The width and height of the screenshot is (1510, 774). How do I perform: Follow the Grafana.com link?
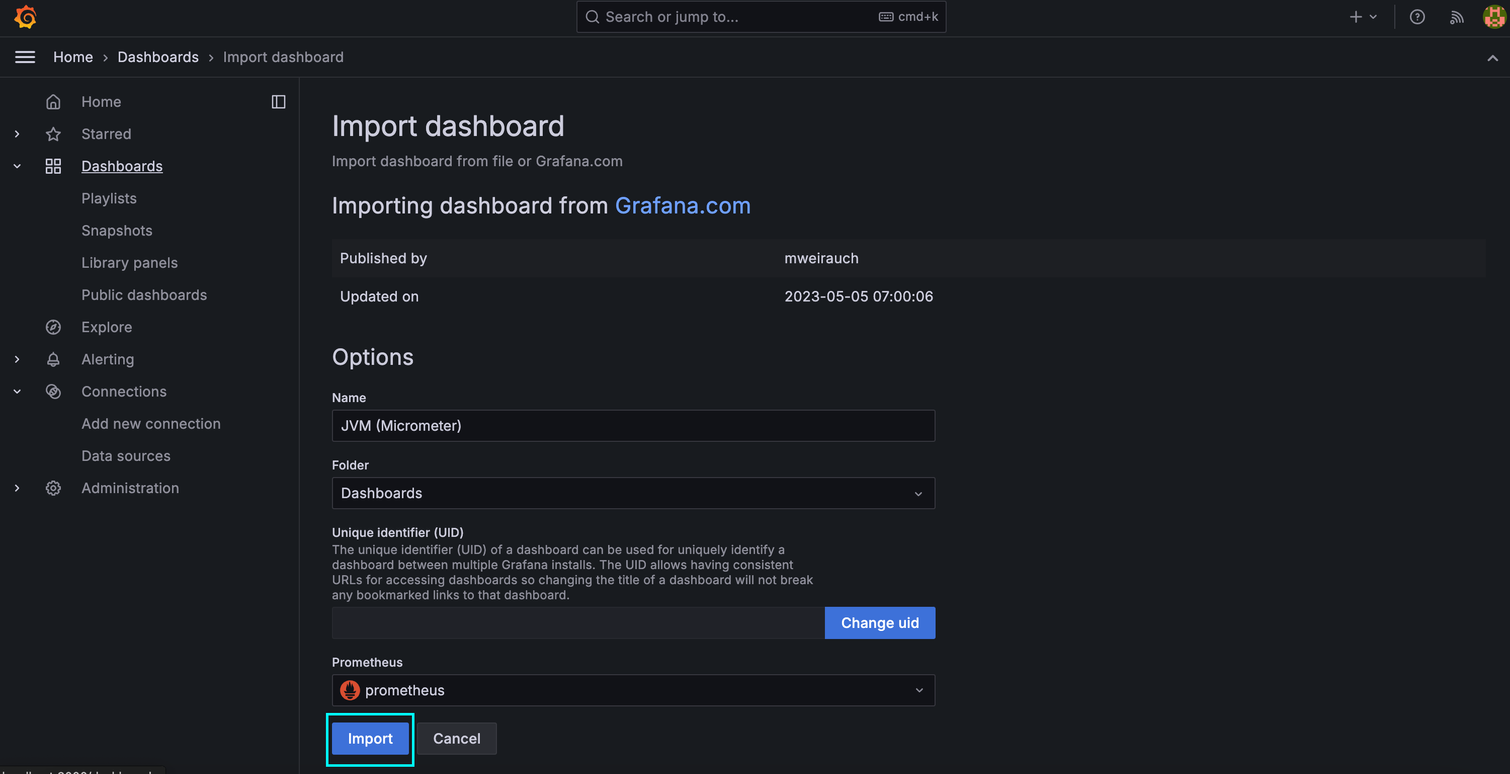[x=683, y=205]
